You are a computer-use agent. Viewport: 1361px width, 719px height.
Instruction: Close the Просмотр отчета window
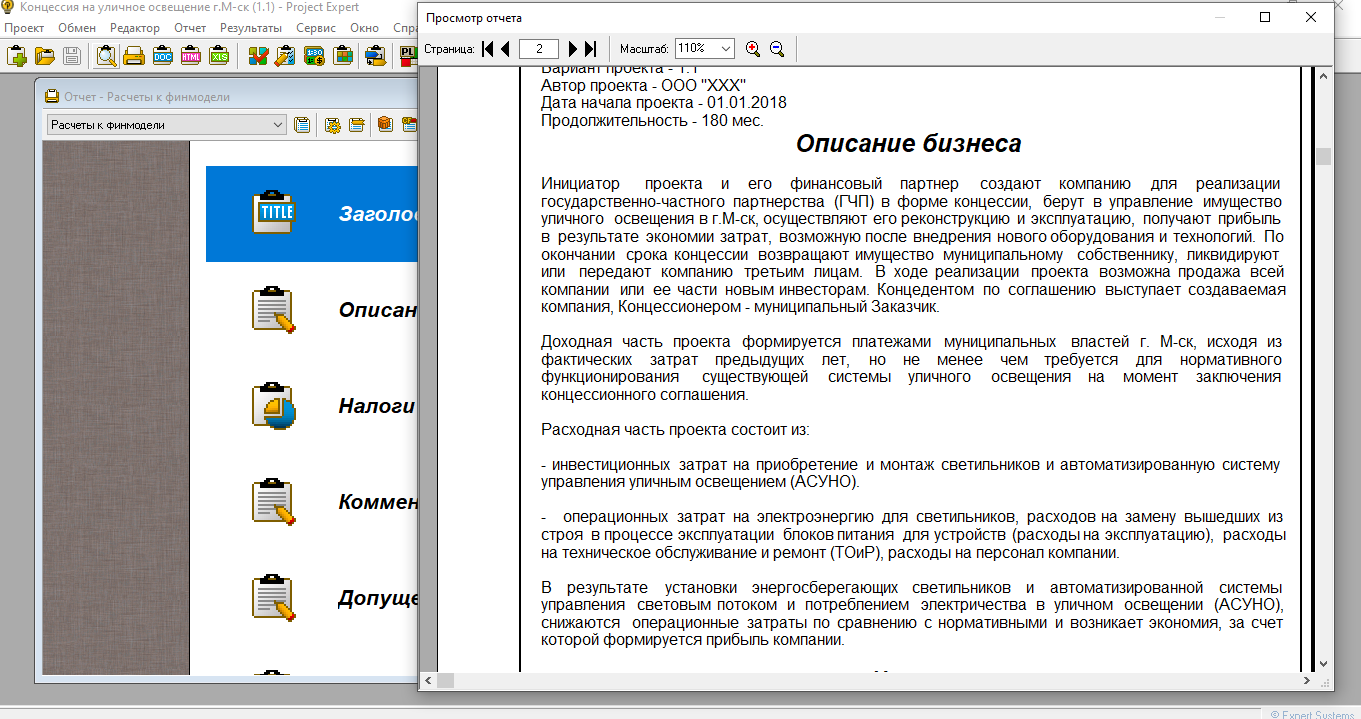[x=1311, y=17]
